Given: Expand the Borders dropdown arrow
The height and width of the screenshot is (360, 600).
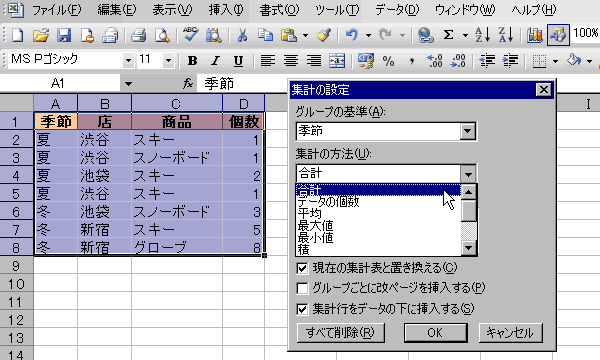Looking at the screenshot, I should pos(556,61).
